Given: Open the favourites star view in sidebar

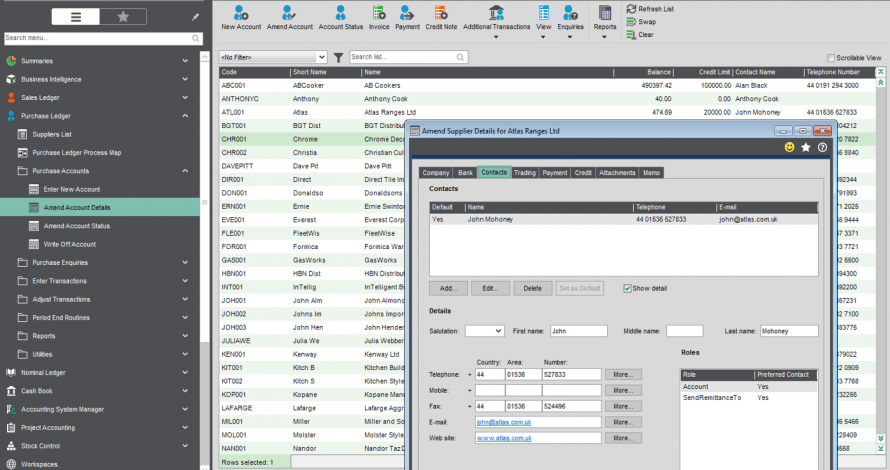Looking at the screenshot, I should [123, 17].
